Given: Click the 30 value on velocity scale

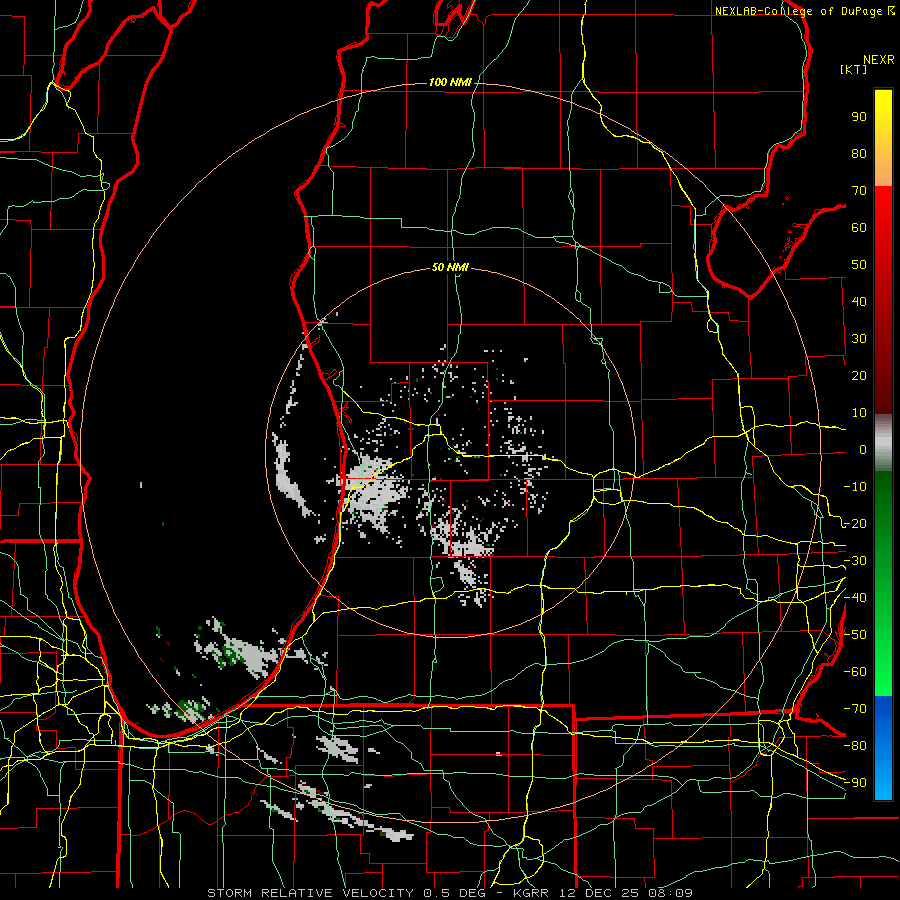Looking at the screenshot, I should pyautogui.click(x=859, y=339).
